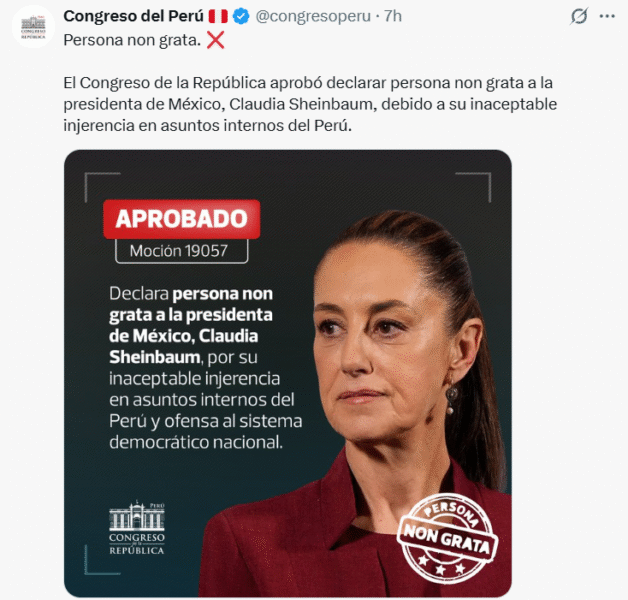The width and height of the screenshot is (628, 600).
Task: Click the Peru flag emoji beside the name
Action: click(x=218, y=16)
